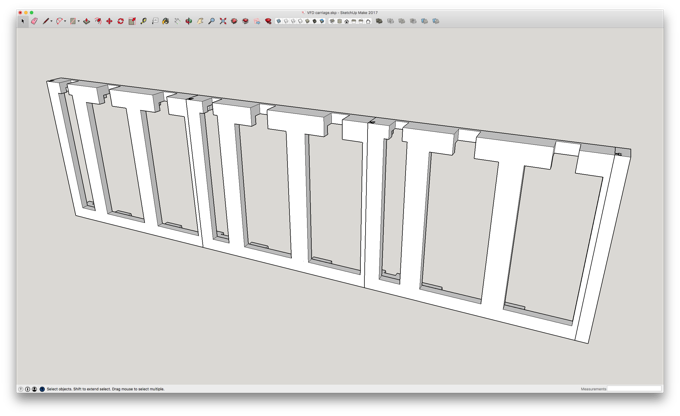Activate the Paint Bucket tool
680x416 pixels.
tap(165, 21)
